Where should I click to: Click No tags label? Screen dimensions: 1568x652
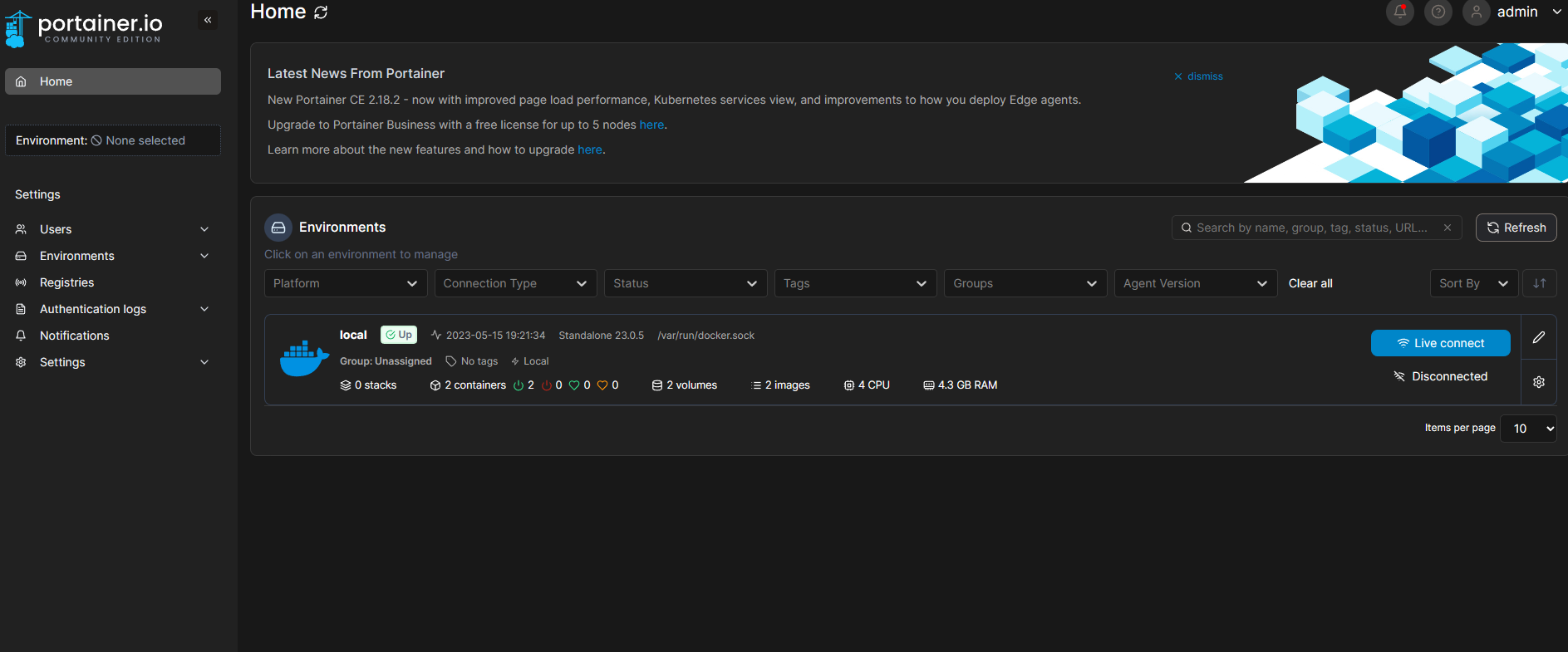(472, 361)
